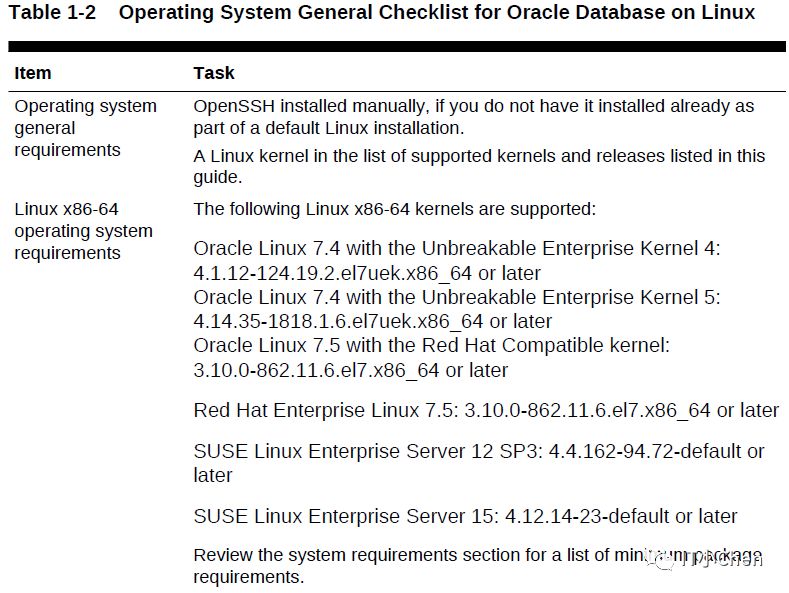Click the following Linux x86-64 kernels line
This screenshot has height=593, width=789.
click(x=394, y=209)
